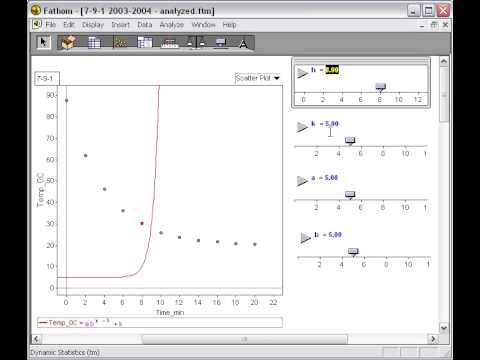This screenshot has height=360, width=480.
Task: Click the new Collection box icon
Action: 68,43
